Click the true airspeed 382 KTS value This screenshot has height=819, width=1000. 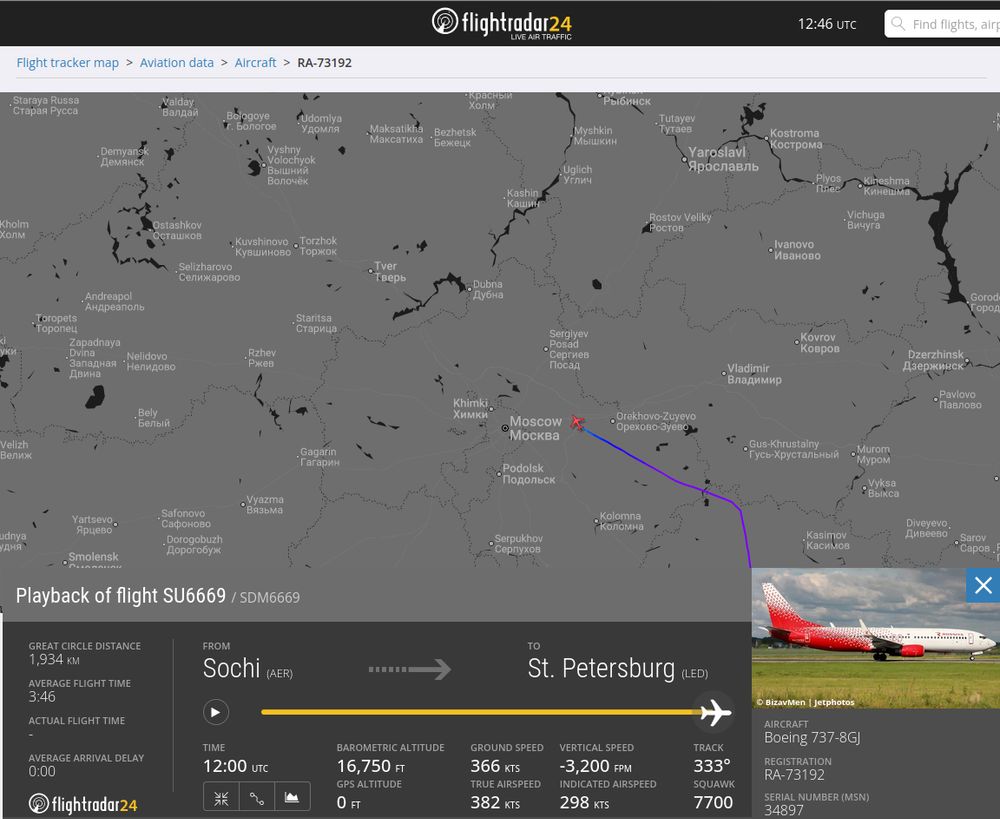(x=495, y=802)
